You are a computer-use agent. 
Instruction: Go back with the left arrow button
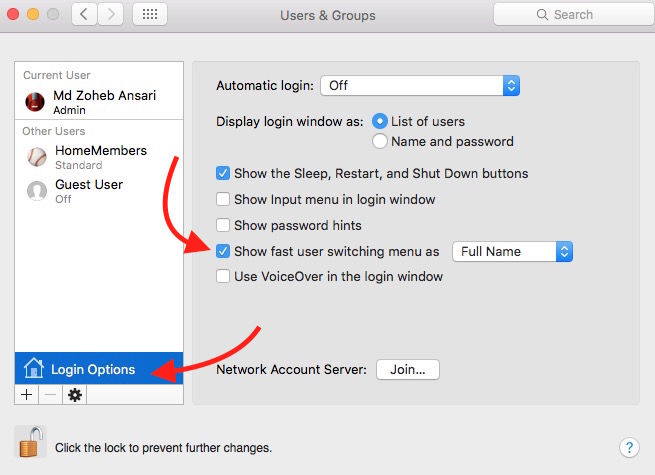pyautogui.click(x=85, y=15)
